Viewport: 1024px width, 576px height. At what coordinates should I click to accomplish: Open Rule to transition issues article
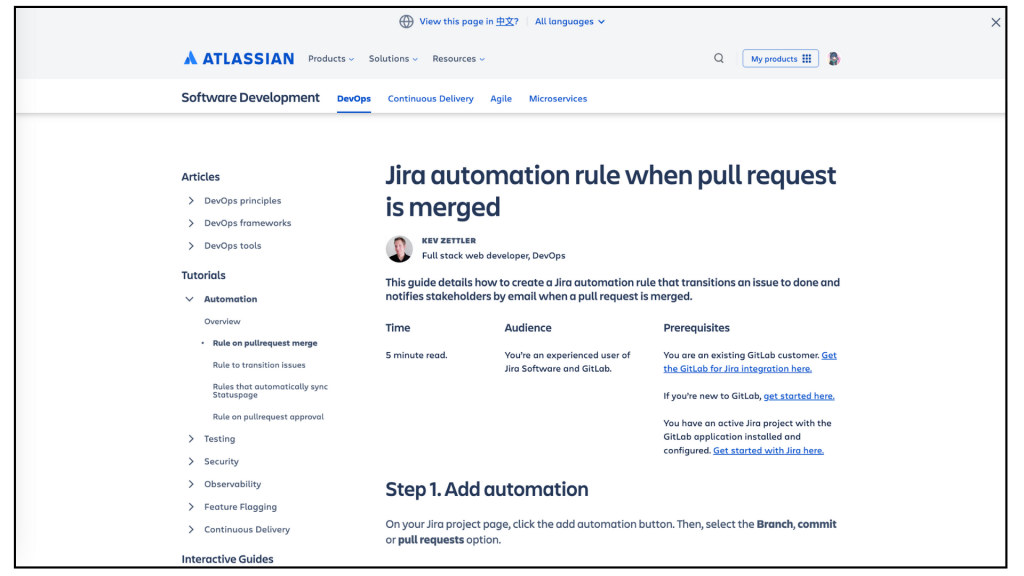coord(259,365)
